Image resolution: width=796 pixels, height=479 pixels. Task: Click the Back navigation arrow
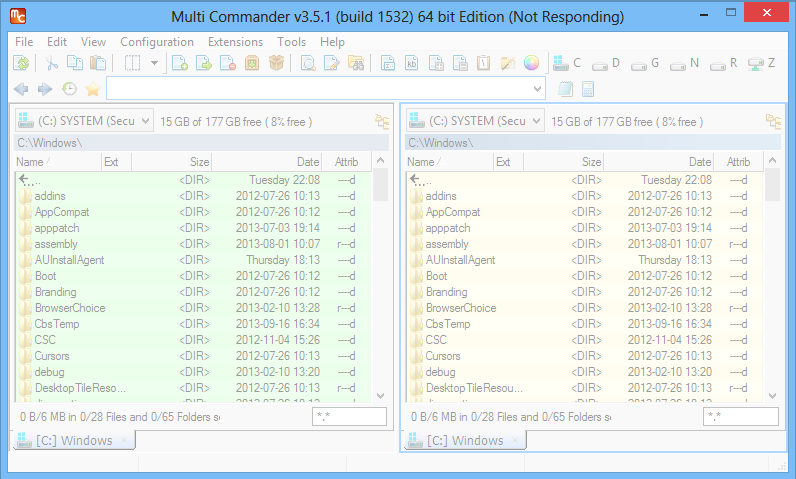[x=21, y=89]
